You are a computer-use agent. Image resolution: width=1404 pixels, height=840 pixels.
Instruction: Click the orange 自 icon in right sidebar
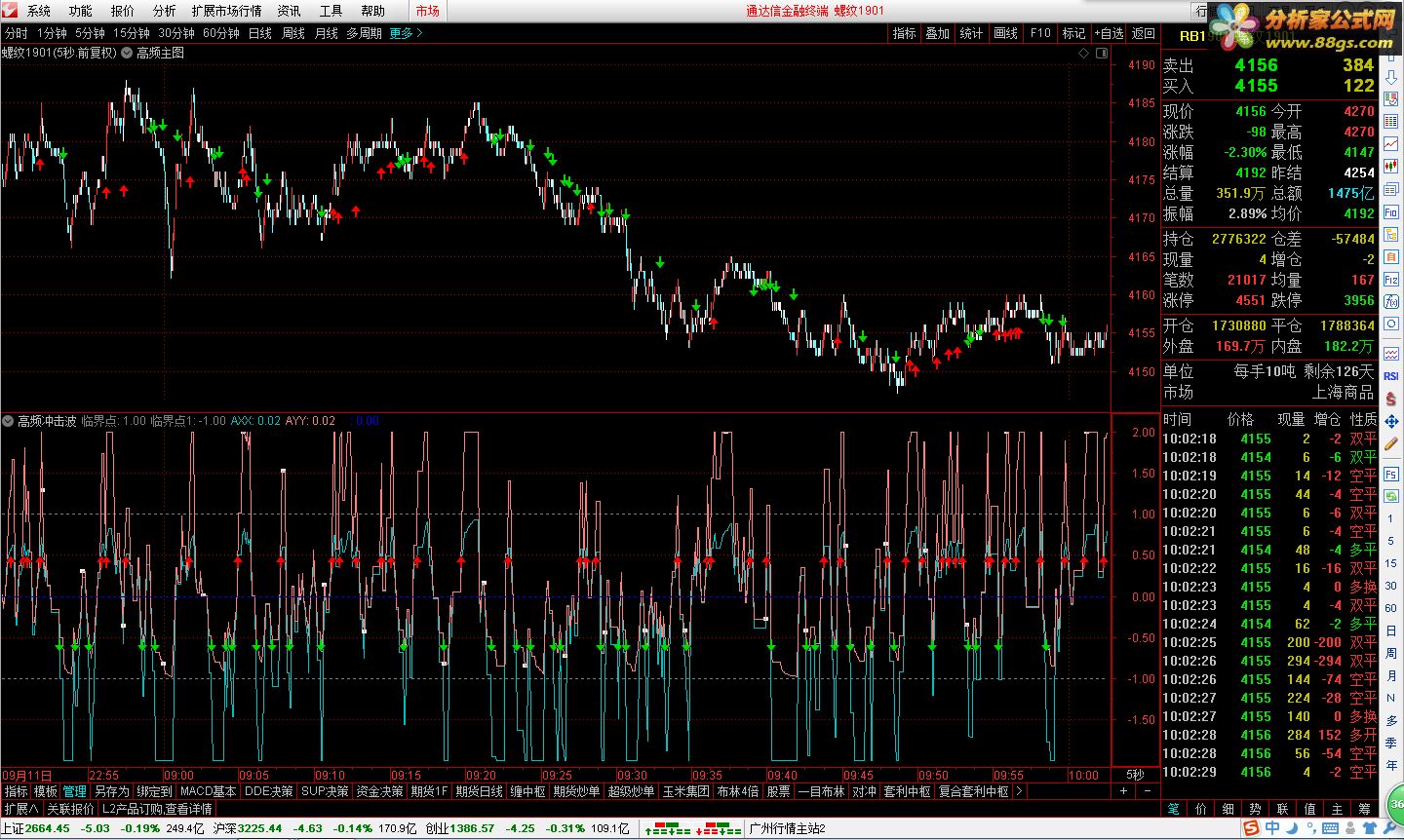click(1391, 256)
